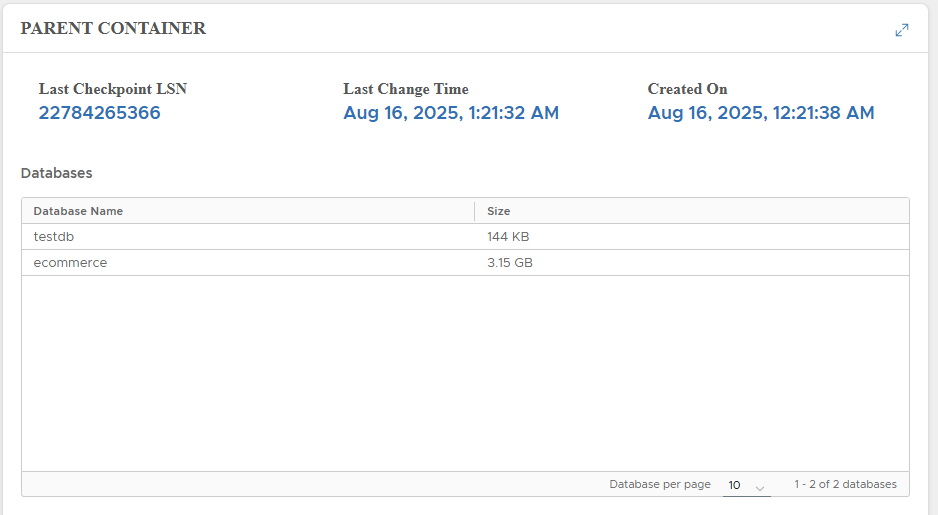The image size is (938, 515).
Task: Click the '1 - 2 of 2 databases' pagination text
Action: [x=845, y=484]
